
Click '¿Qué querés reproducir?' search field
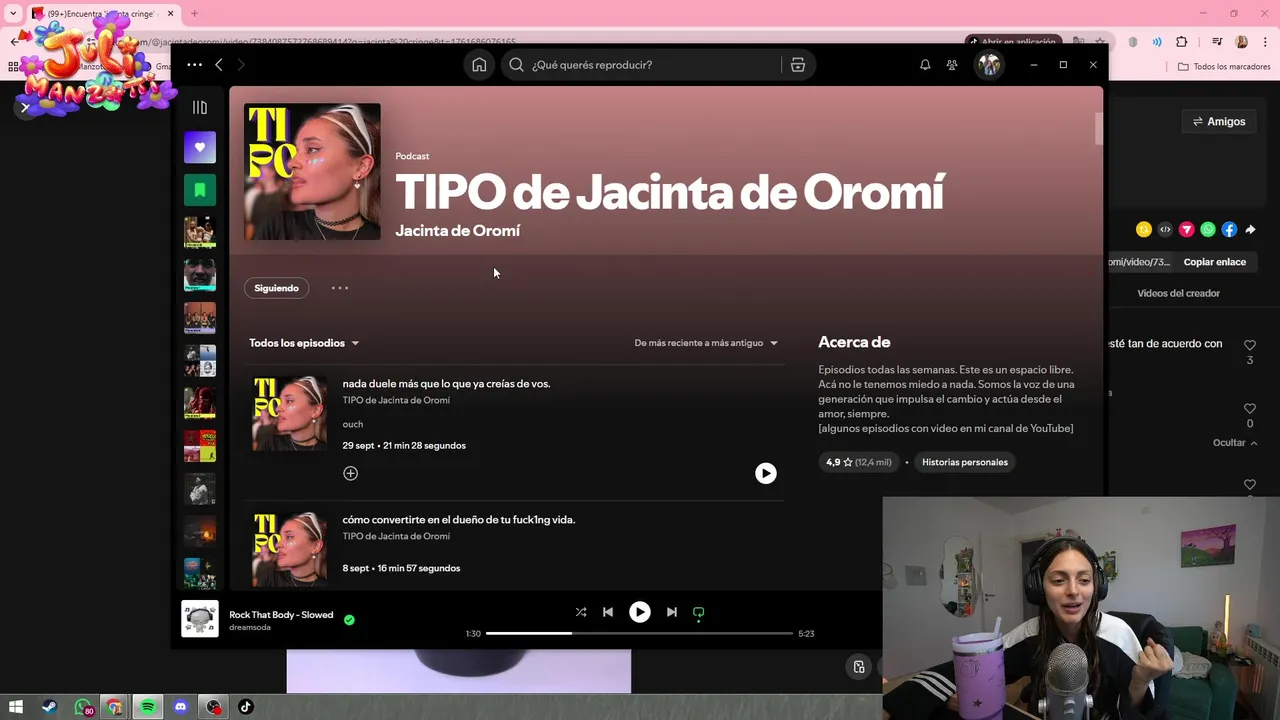pos(640,65)
